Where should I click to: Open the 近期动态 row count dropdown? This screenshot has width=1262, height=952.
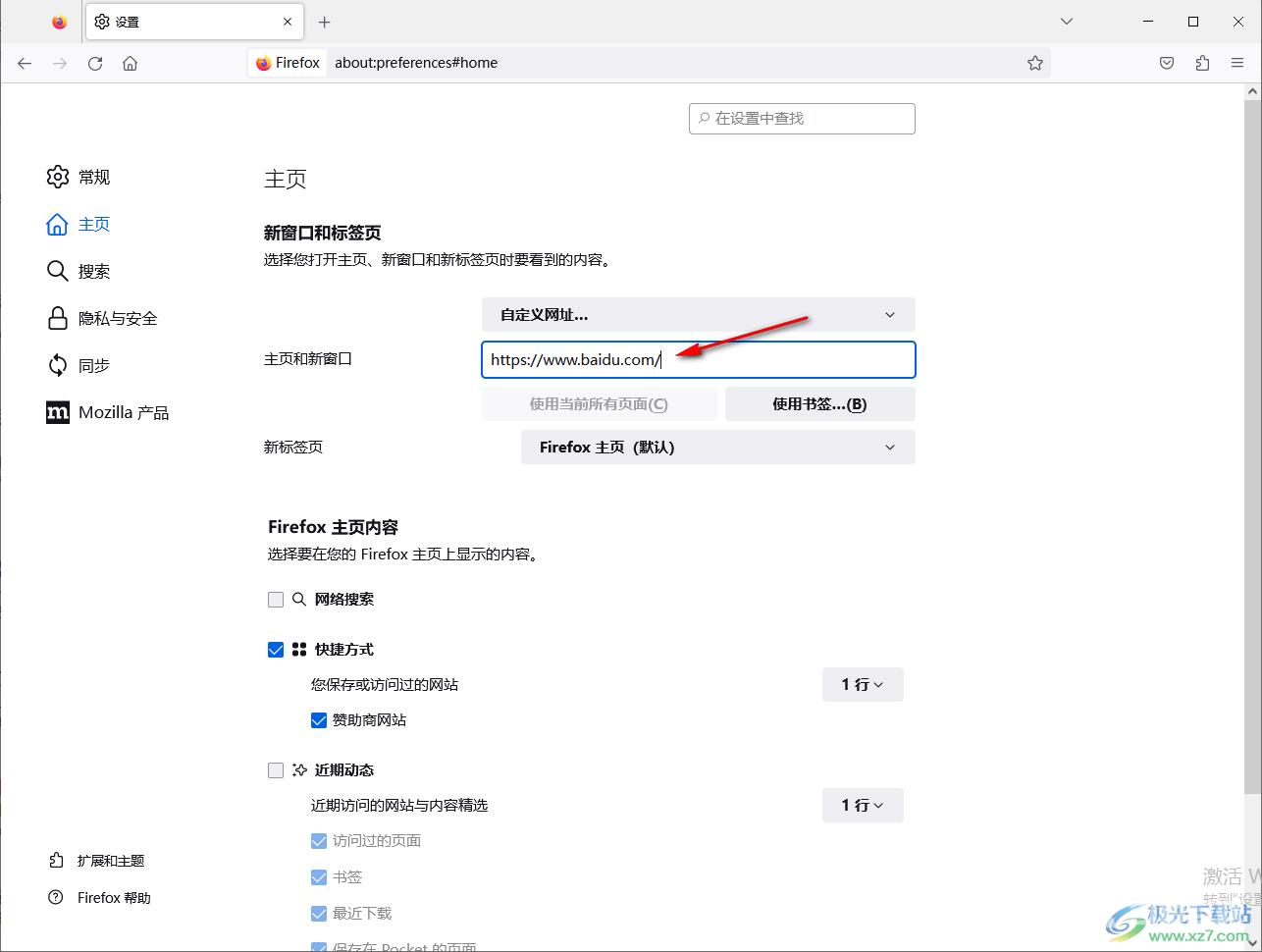point(863,805)
